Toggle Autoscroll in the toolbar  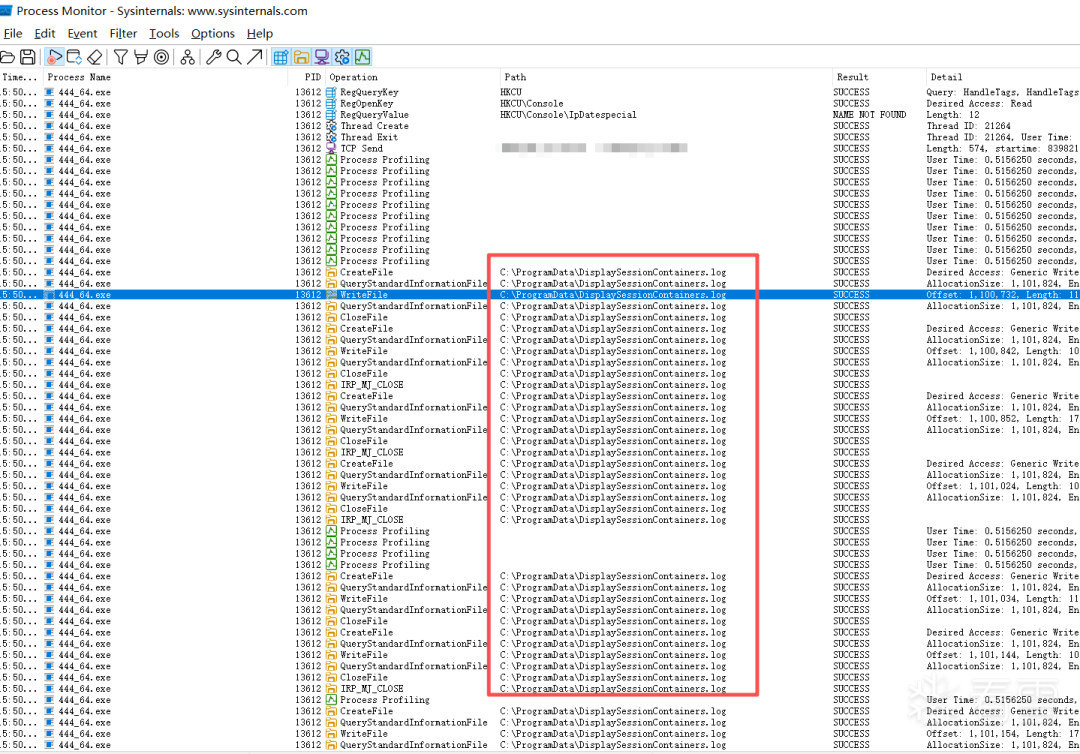(x=74, y=57)
